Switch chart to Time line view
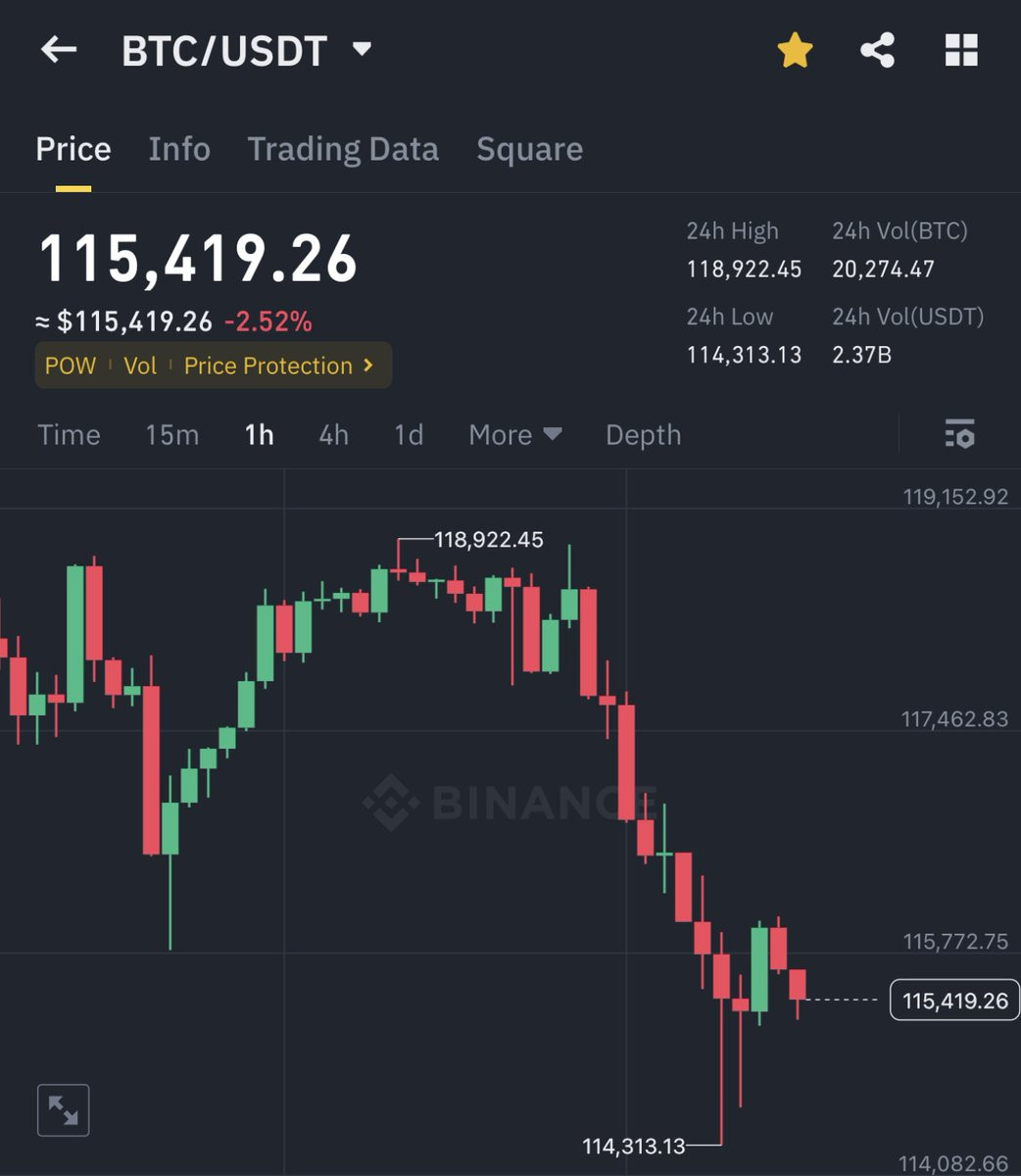The image size is (1021, 1176). (69, 434)
